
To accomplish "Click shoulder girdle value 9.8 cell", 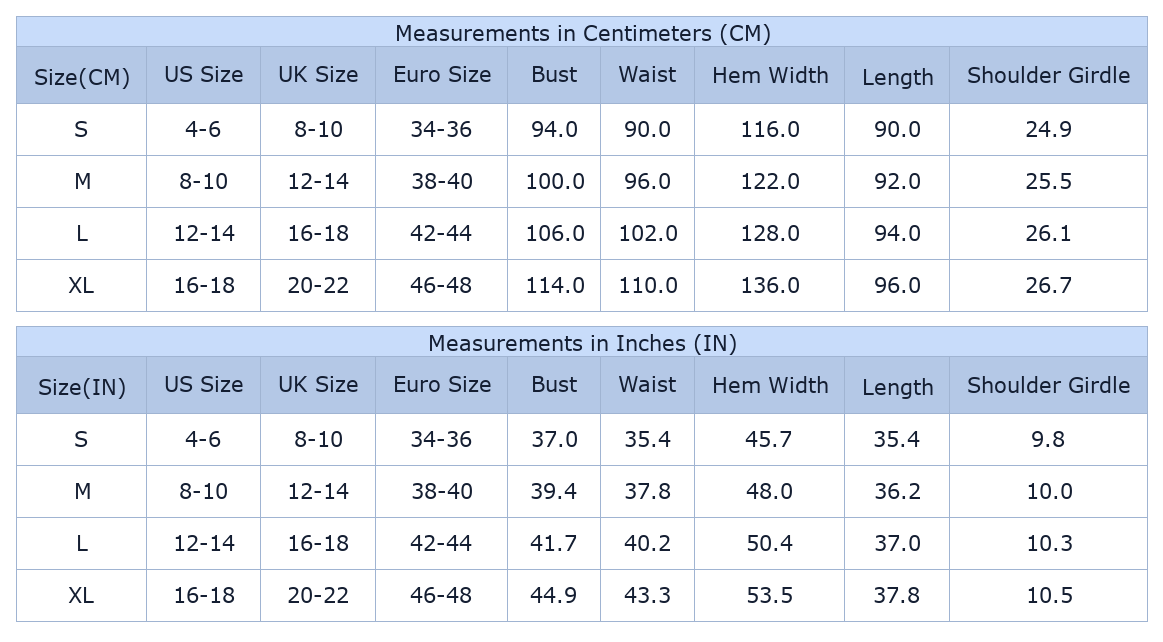I will [x=1048, y=440].
